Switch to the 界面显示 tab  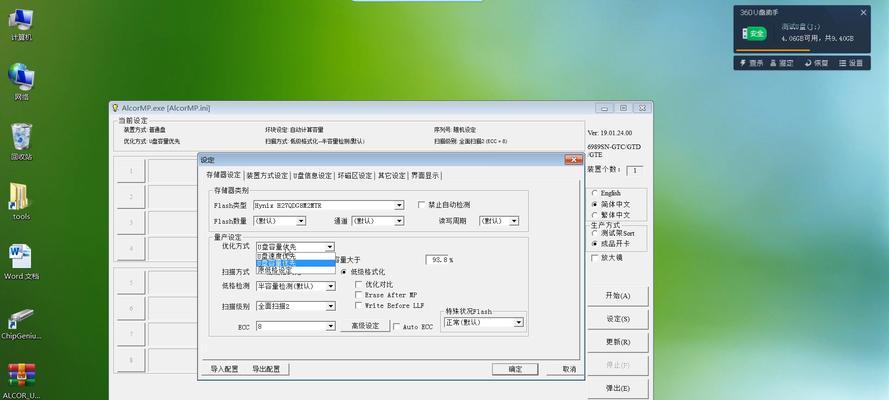[x=425, y=176]
